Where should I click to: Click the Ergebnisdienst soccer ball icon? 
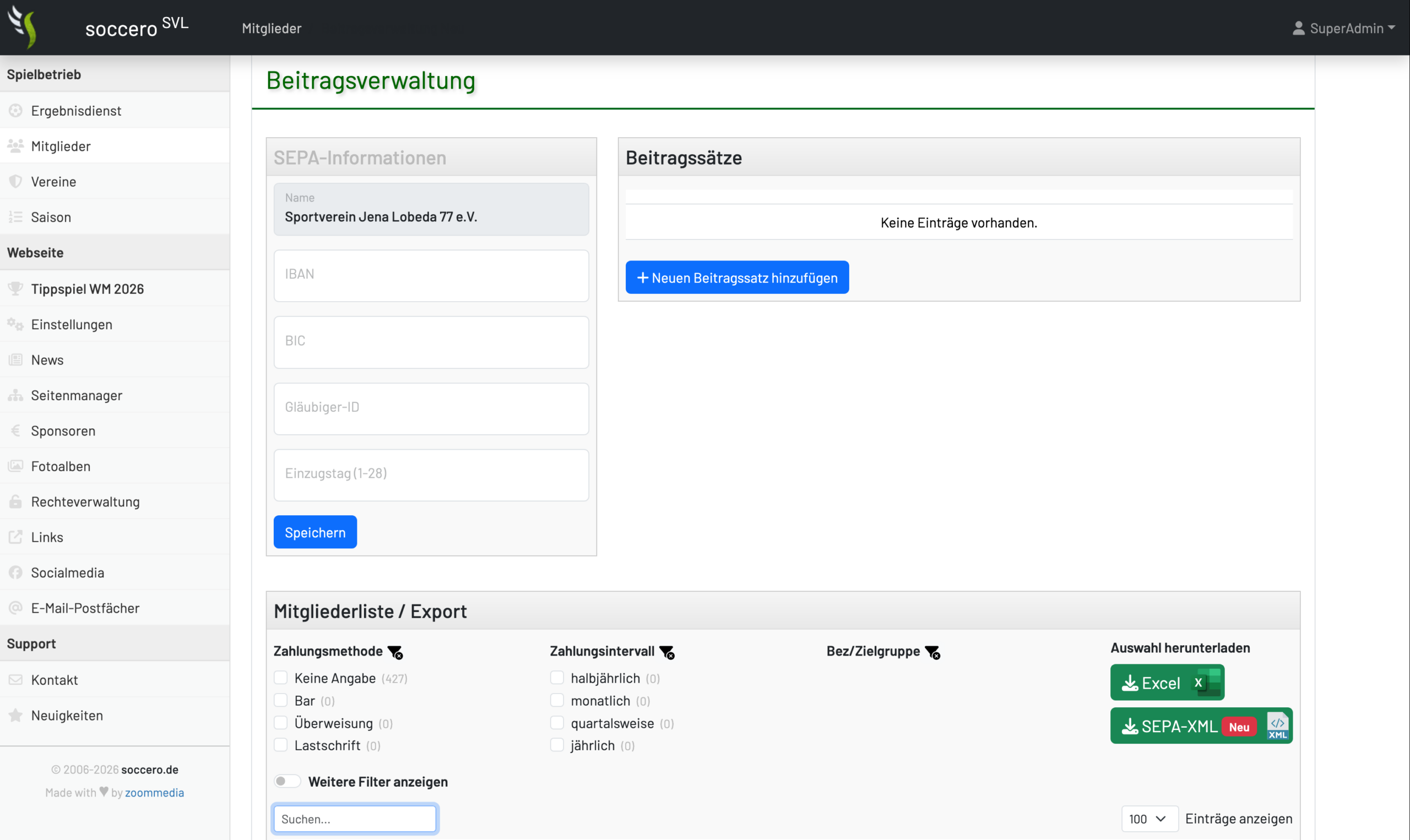tap(15, 111)
